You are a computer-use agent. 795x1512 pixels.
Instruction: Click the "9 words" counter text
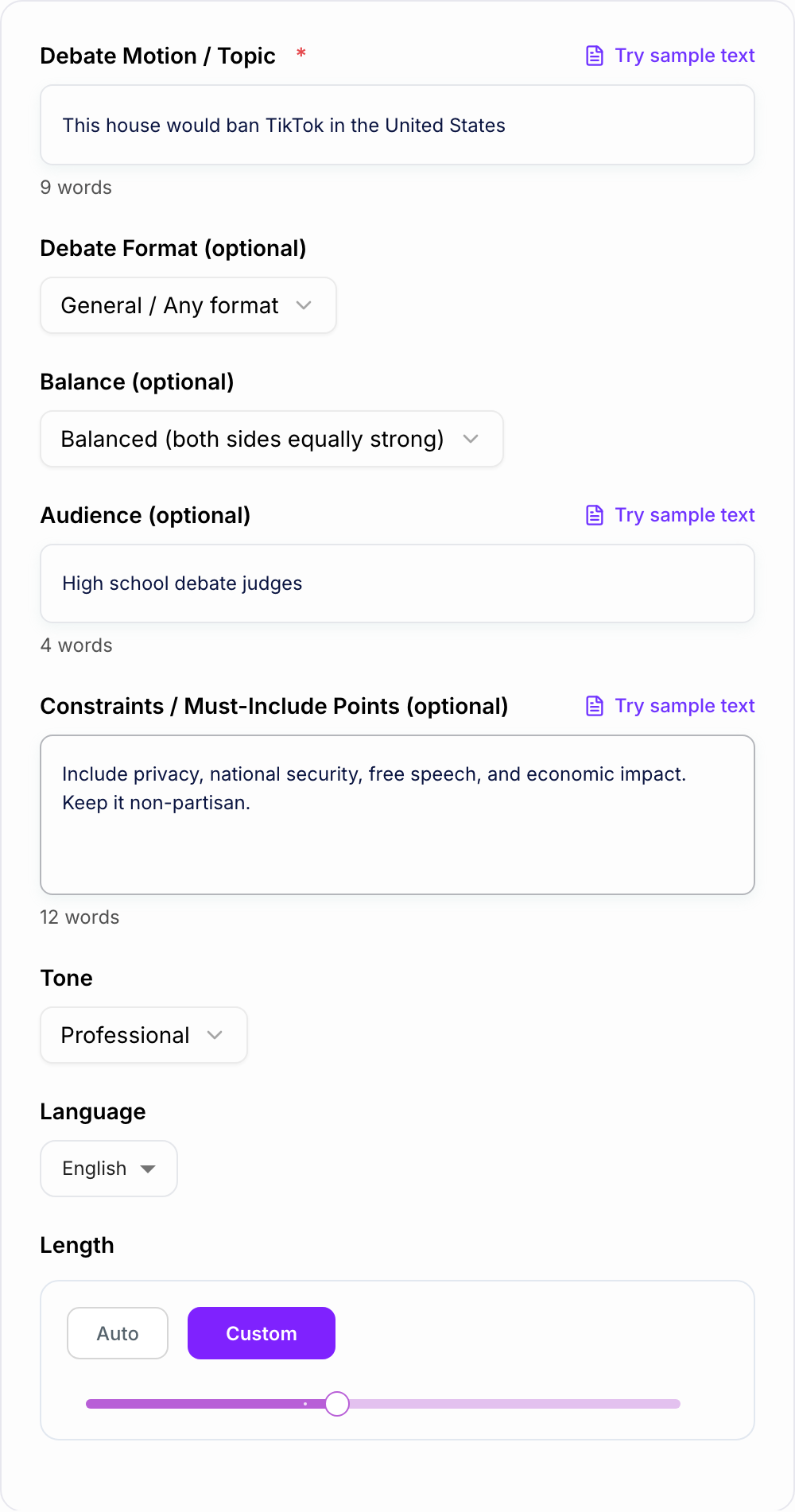(76, 188)
